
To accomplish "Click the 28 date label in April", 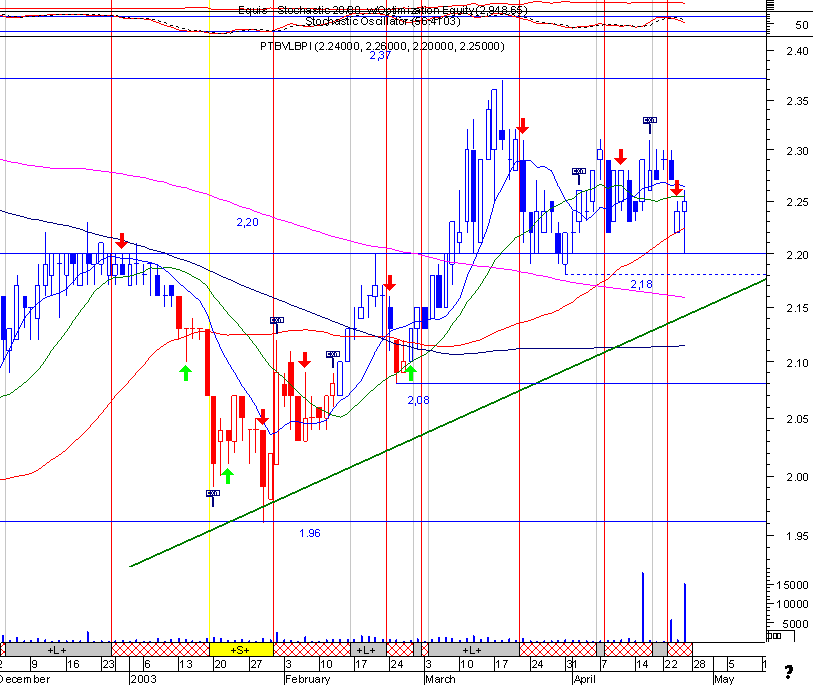I will point(699,664).
